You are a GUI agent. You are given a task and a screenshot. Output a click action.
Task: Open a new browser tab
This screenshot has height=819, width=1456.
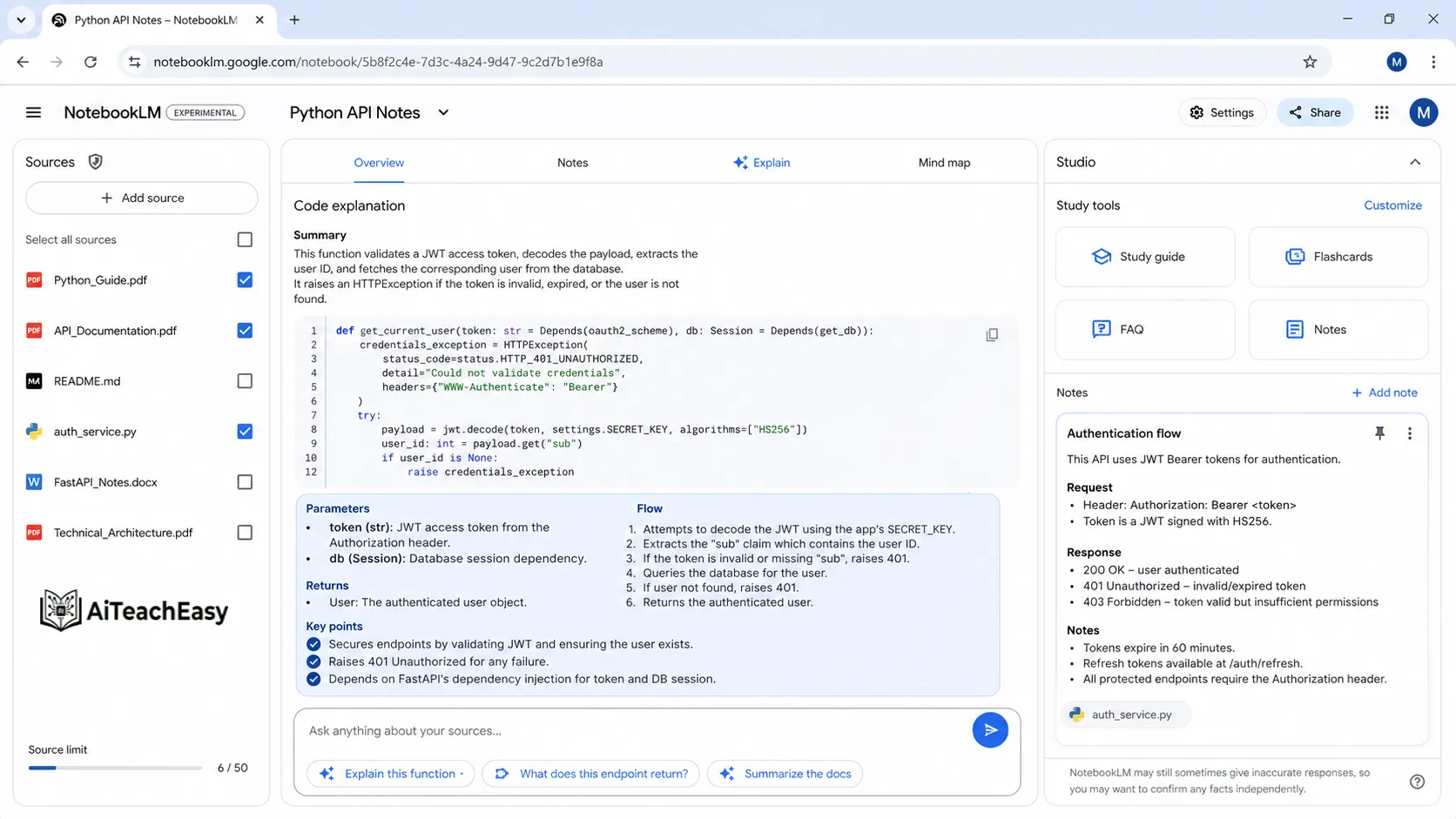tap(294, 20)
